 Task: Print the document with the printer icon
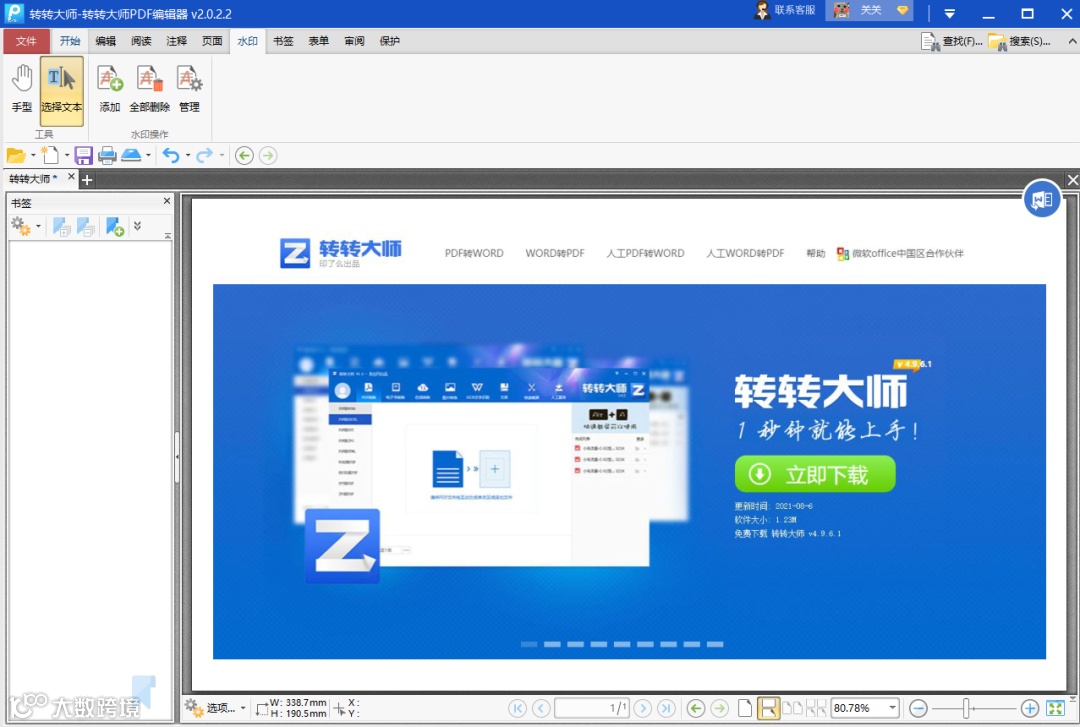click(x=107, y=156)
